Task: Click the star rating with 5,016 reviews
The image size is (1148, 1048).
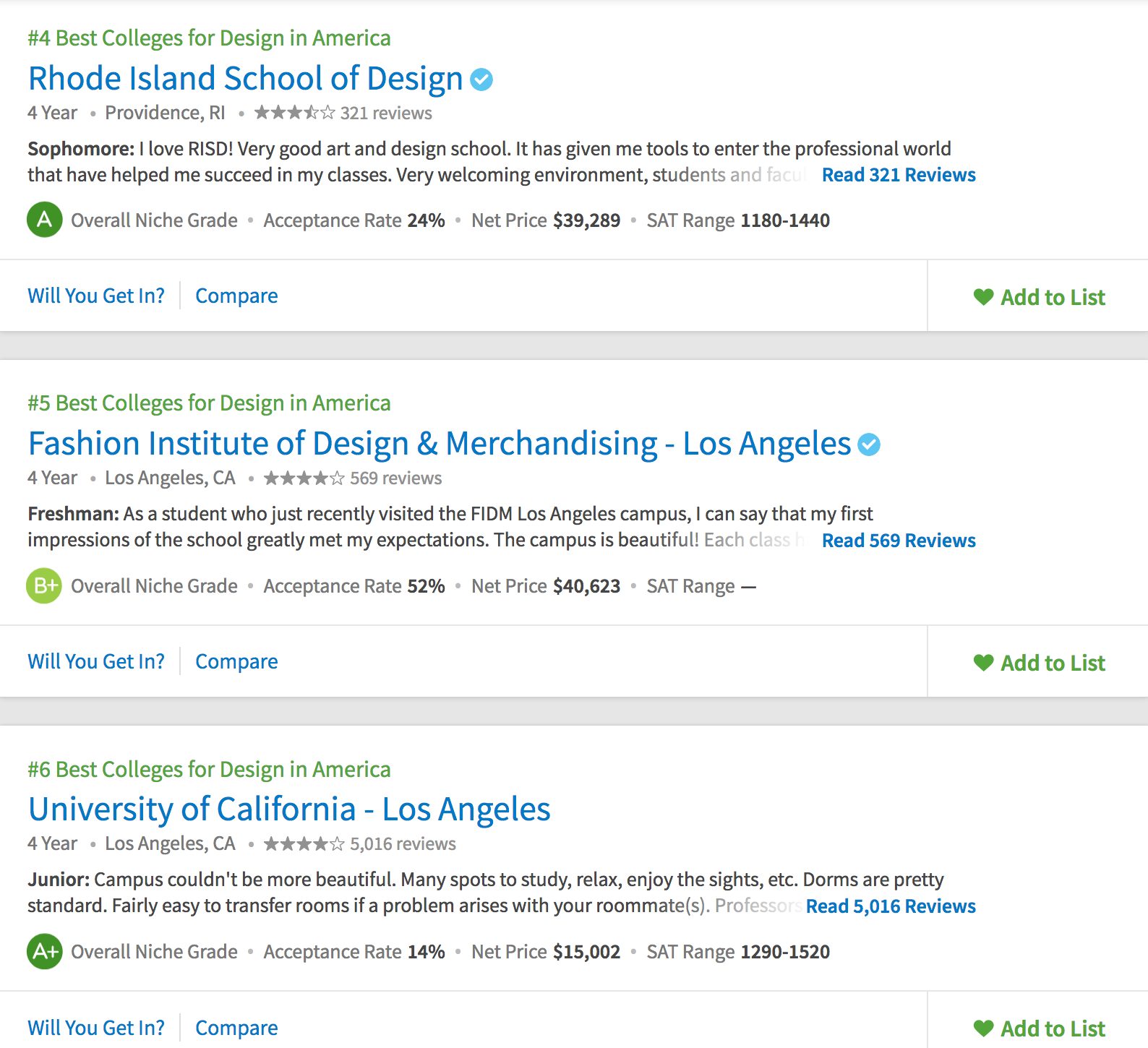Action: (x=304, y=844)
